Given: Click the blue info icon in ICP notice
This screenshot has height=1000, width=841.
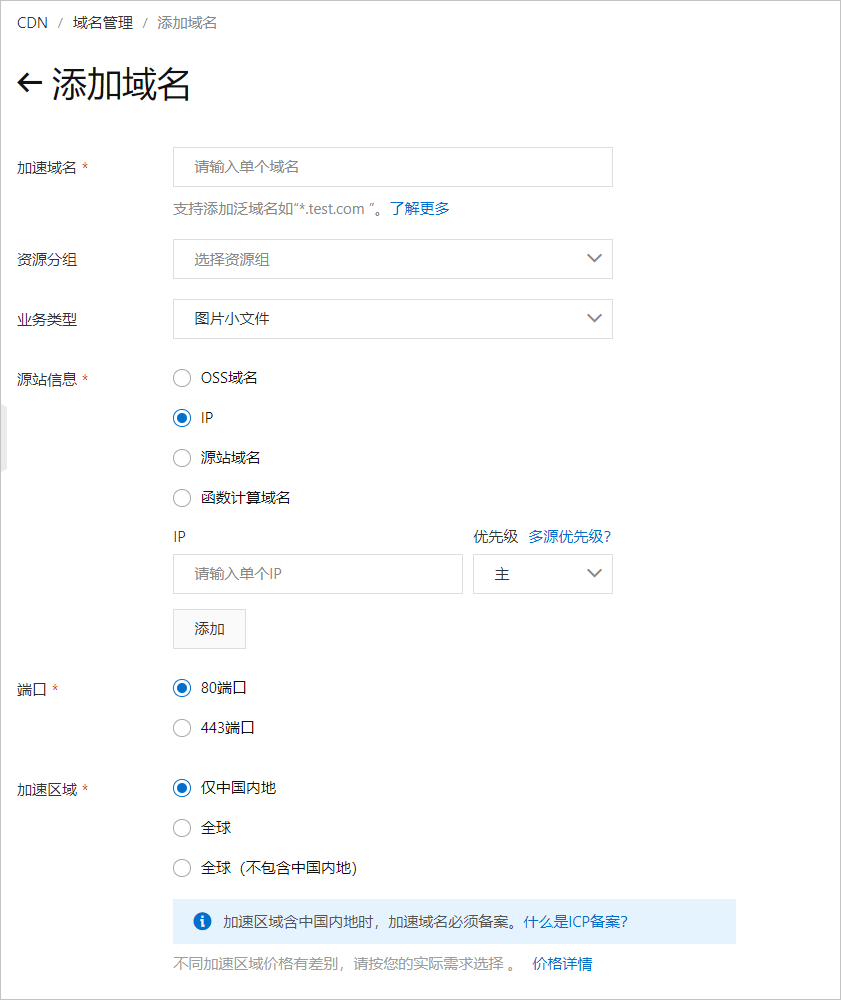Looking at the screenshot, I should [202, 921].
